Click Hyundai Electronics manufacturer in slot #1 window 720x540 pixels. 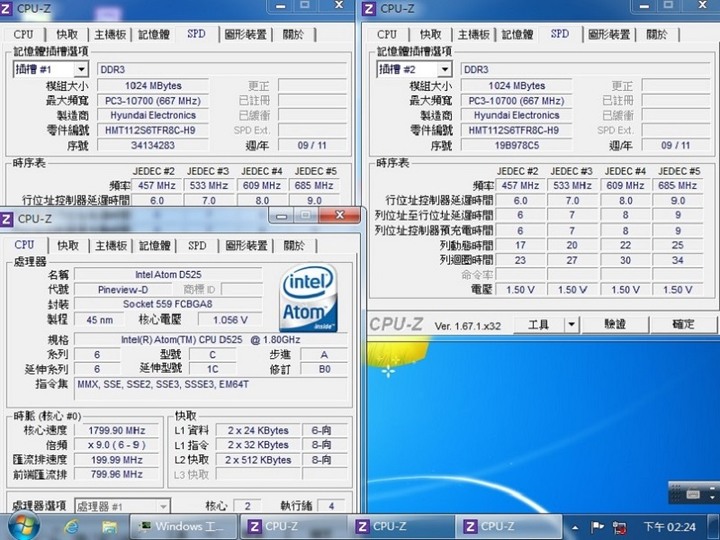[153, 115]
